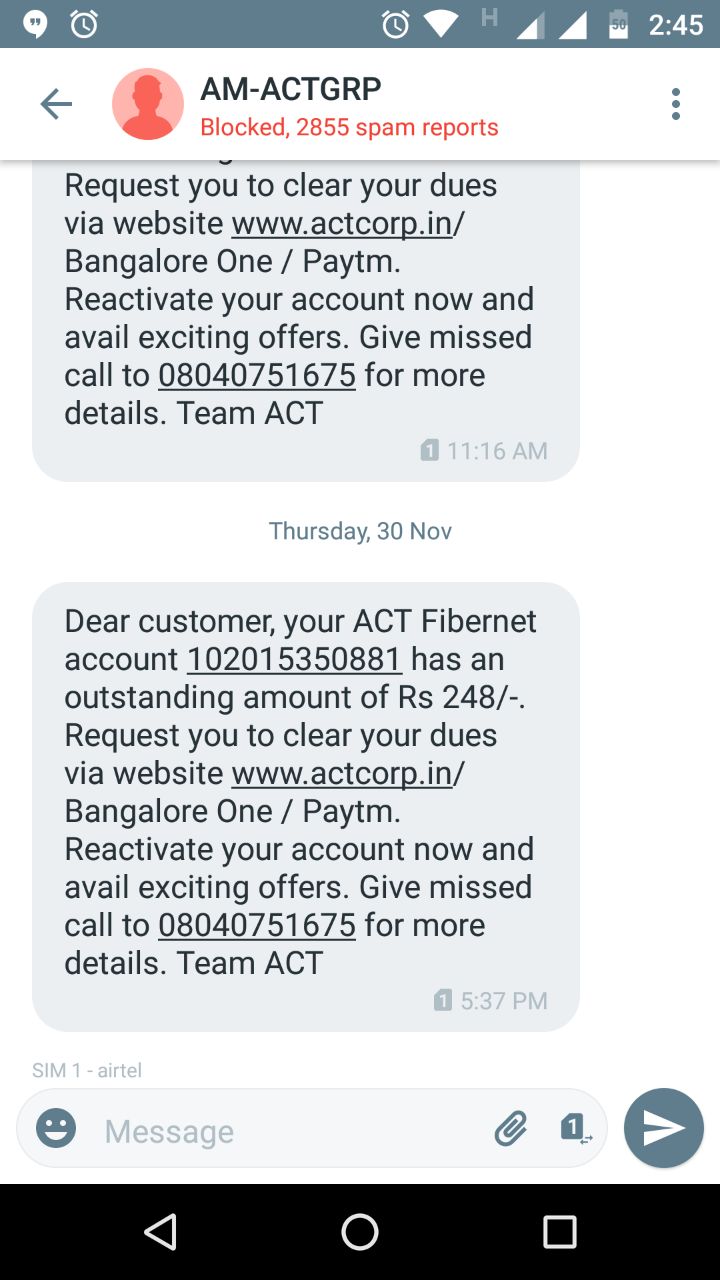Open www.actcorp.in link in upper message

342,224
